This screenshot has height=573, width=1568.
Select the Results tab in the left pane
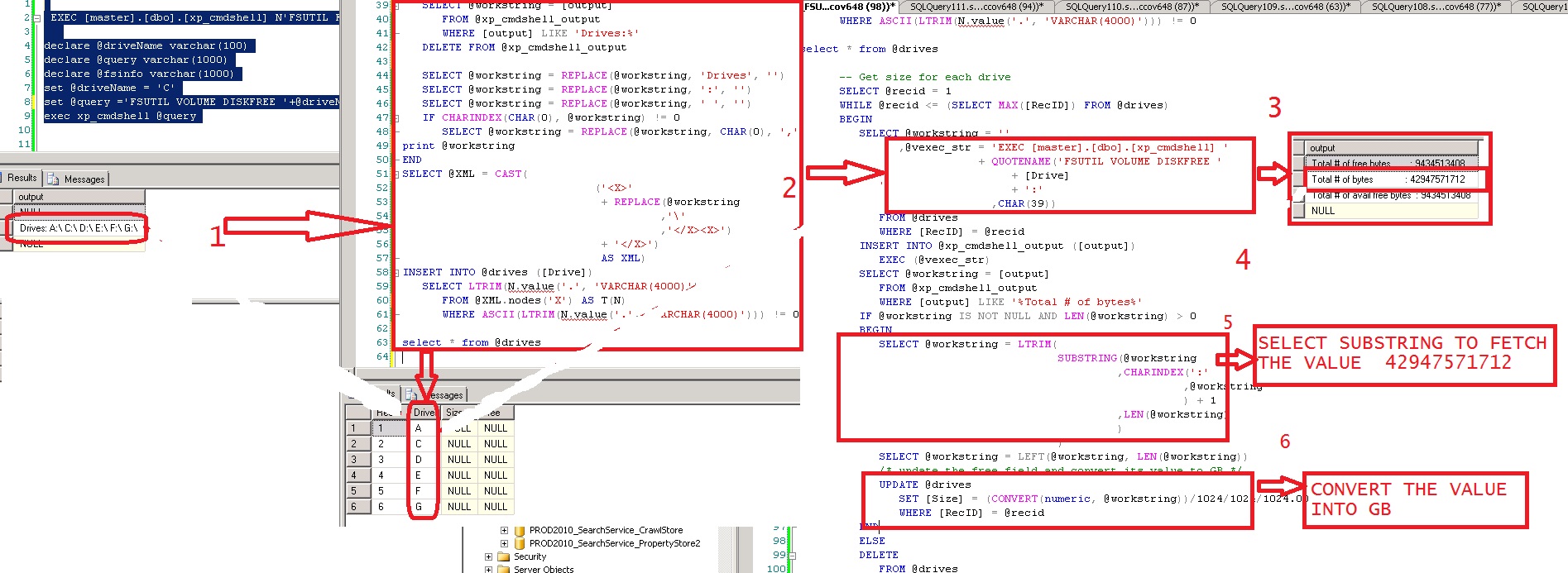coord(22,178)
